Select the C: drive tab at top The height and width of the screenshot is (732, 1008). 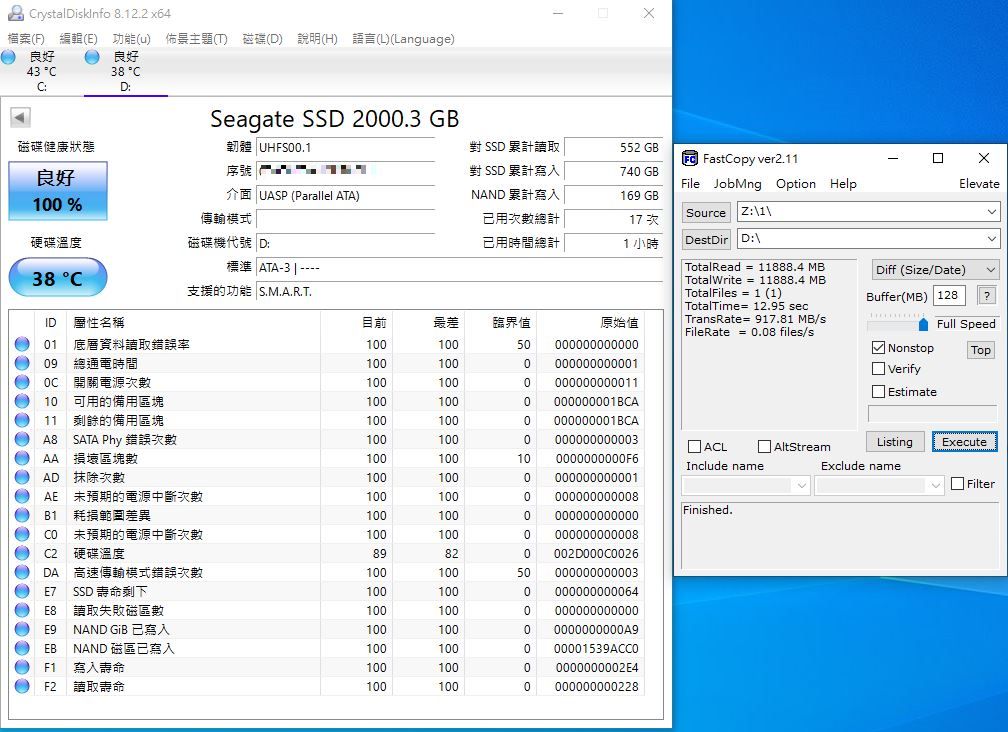click(42, 71)
